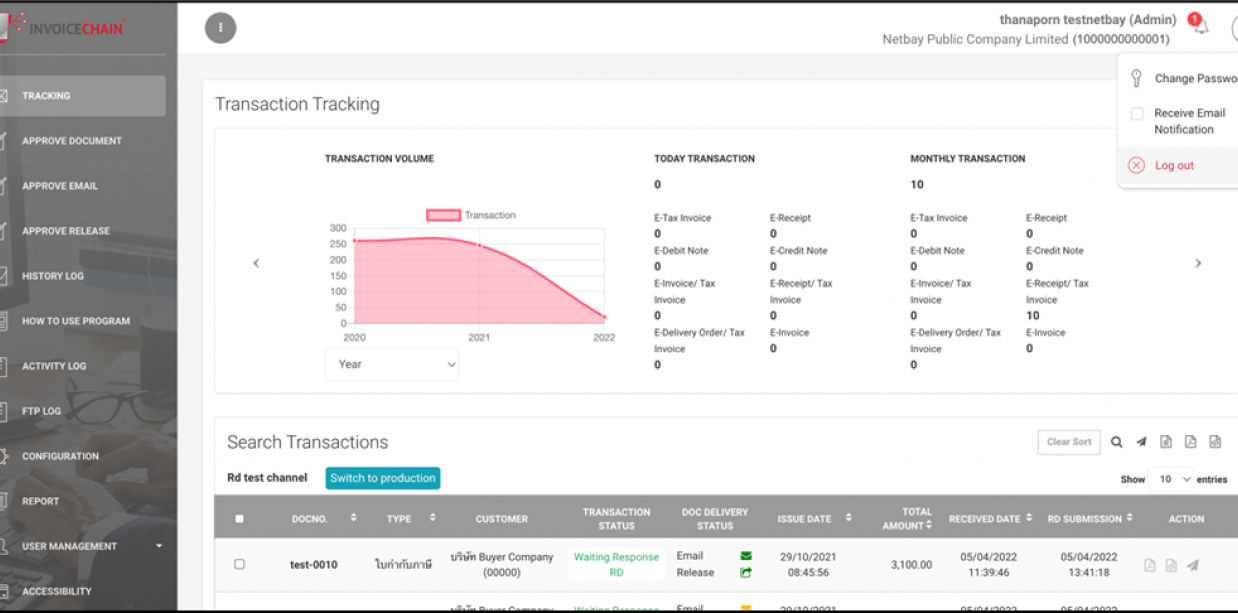
Task: Tick the select-all checkbox in table header
Action: click(x=239, y=519)
